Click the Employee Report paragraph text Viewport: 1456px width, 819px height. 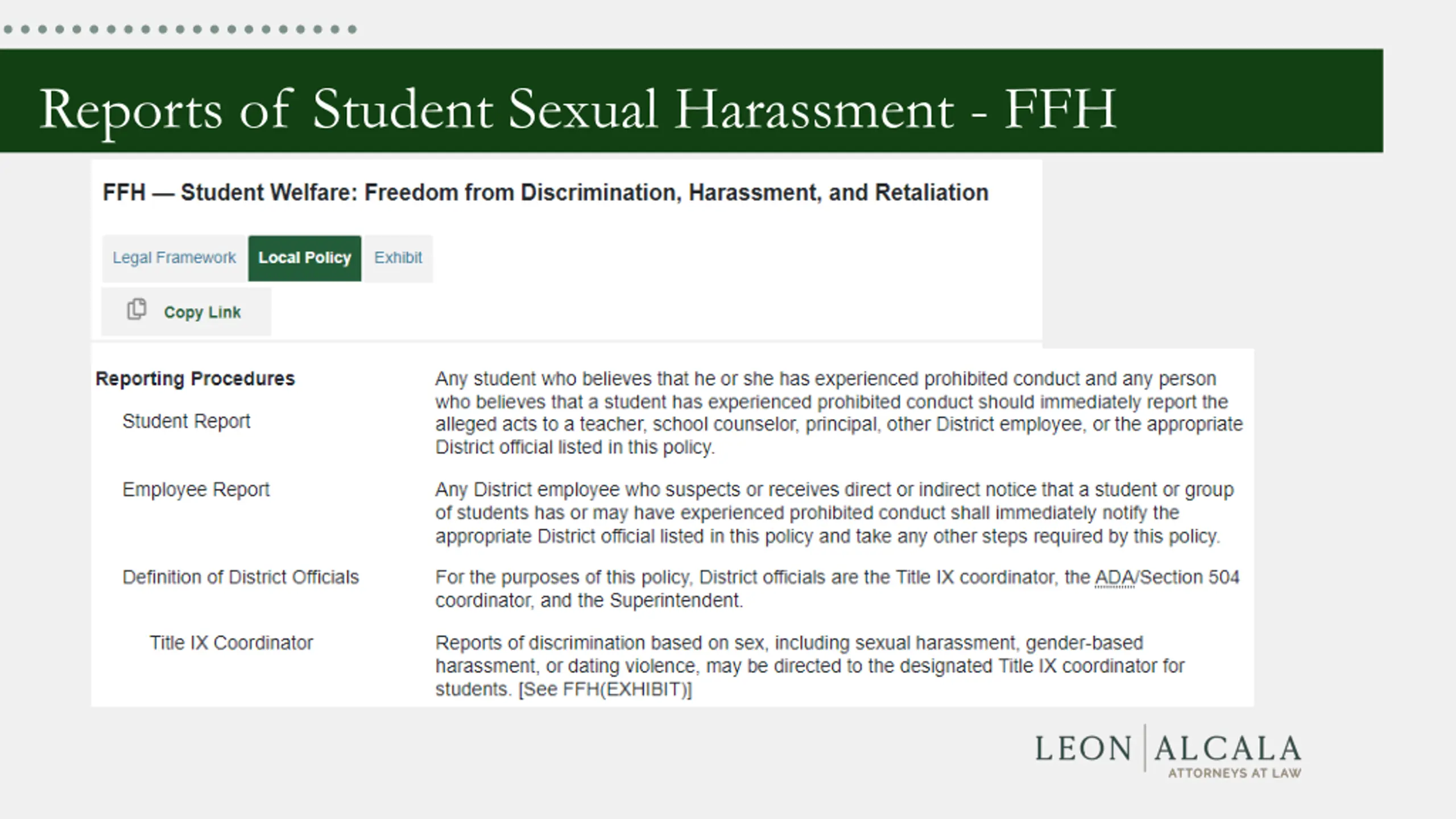(834, 513)
